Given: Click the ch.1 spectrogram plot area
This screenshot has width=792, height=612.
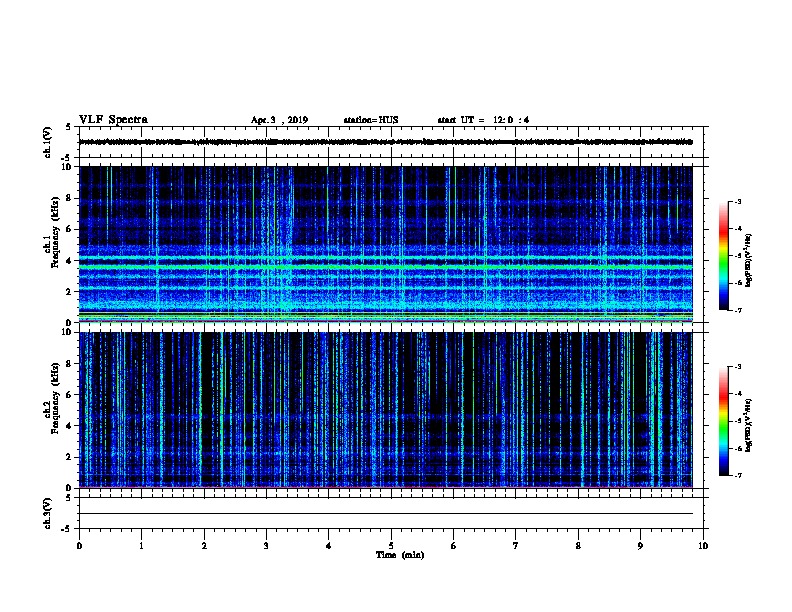Looking at the screenshot, I should pos(386,244).
